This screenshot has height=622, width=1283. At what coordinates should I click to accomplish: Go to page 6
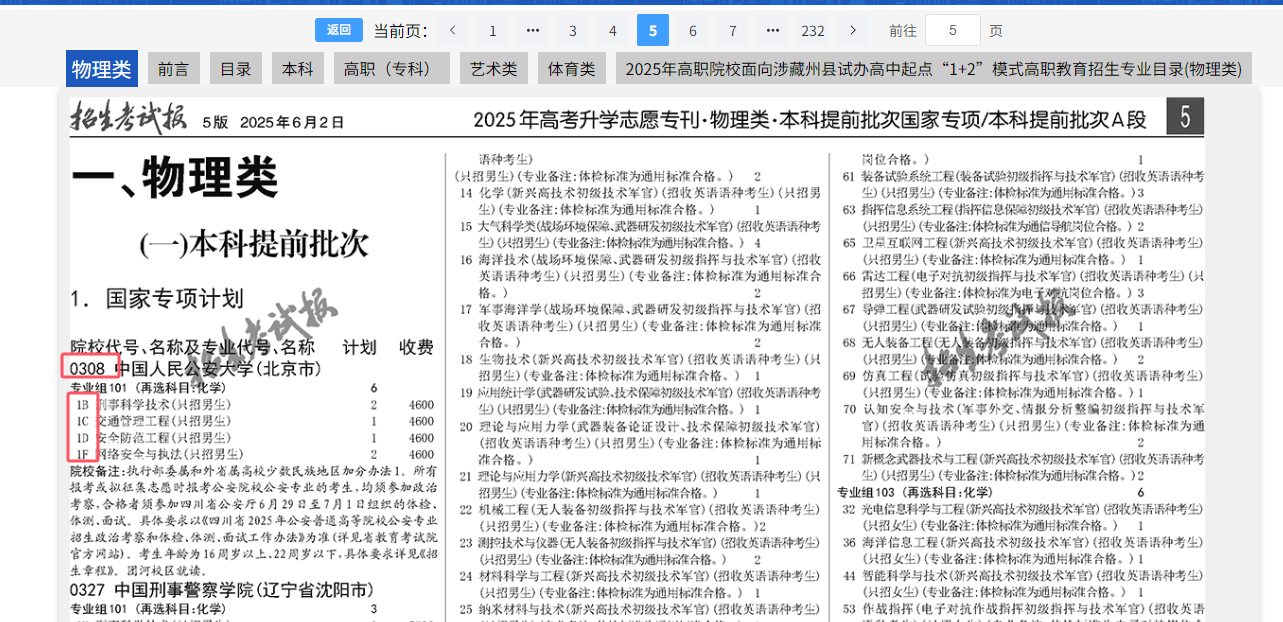coord(693,30)
